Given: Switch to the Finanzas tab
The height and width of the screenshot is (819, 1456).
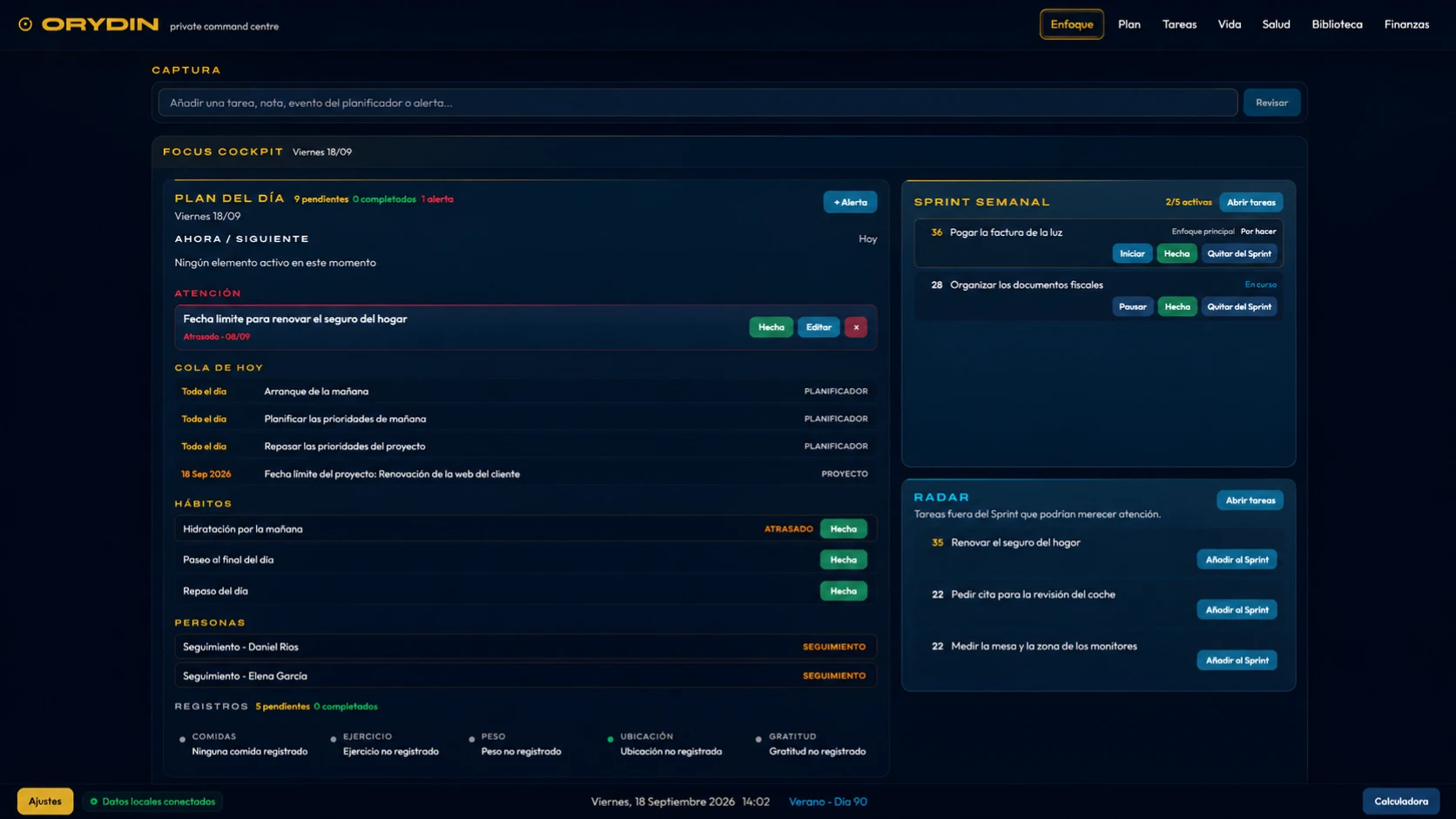Looking at the screenshot, I should 1406,24.
